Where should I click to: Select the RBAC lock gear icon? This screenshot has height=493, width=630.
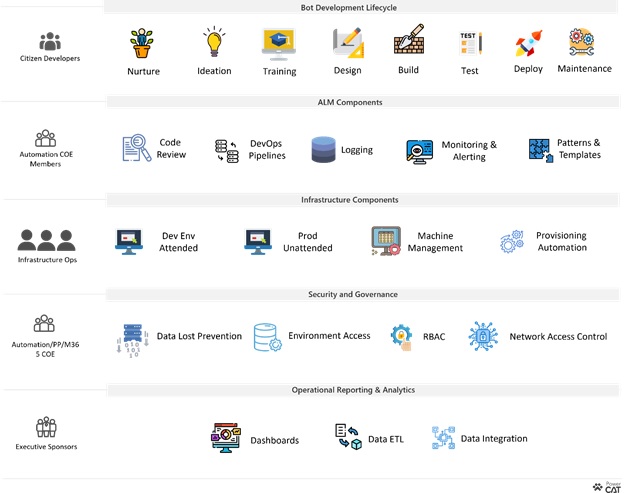402,338
